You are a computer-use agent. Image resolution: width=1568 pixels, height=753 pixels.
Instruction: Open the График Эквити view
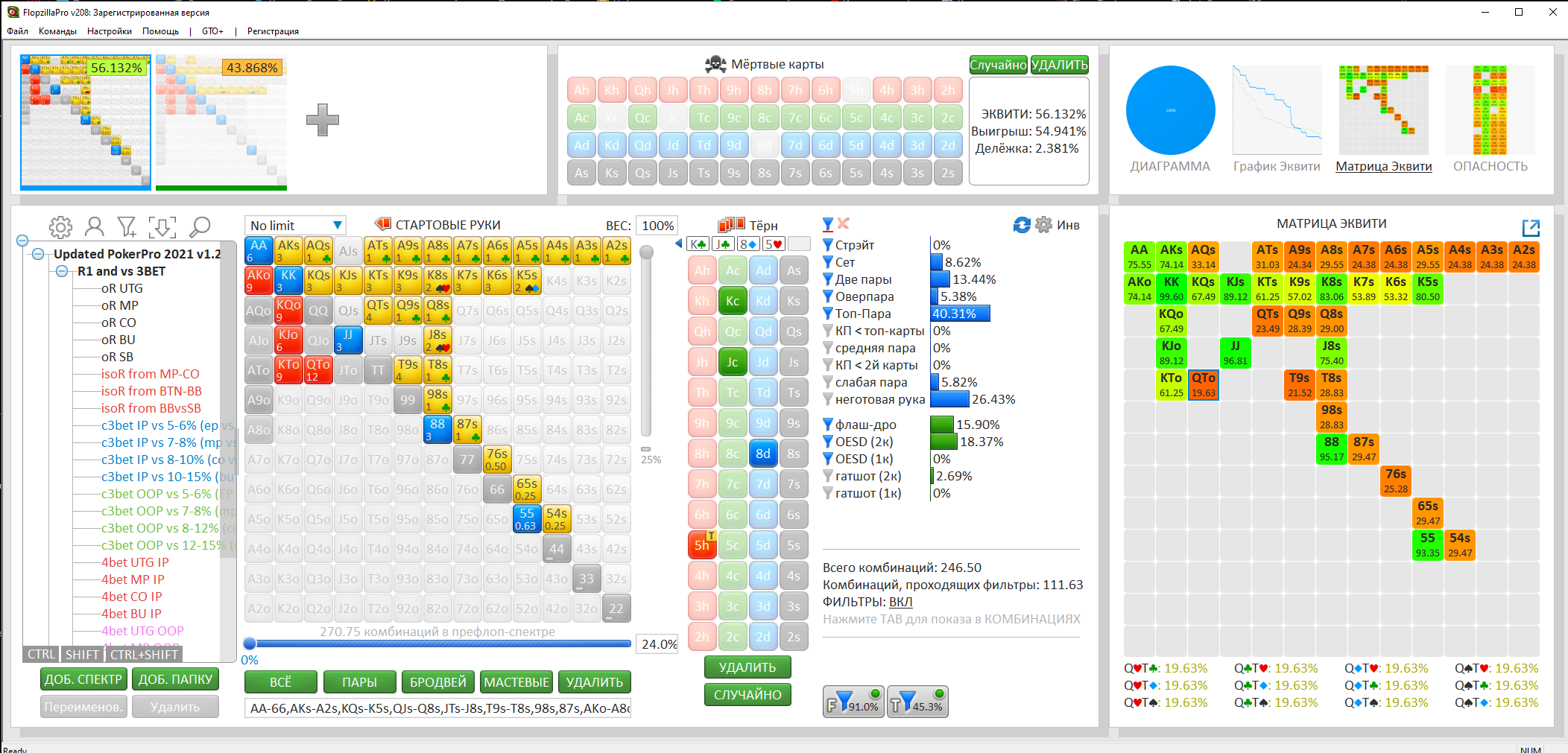point(1277,119)
